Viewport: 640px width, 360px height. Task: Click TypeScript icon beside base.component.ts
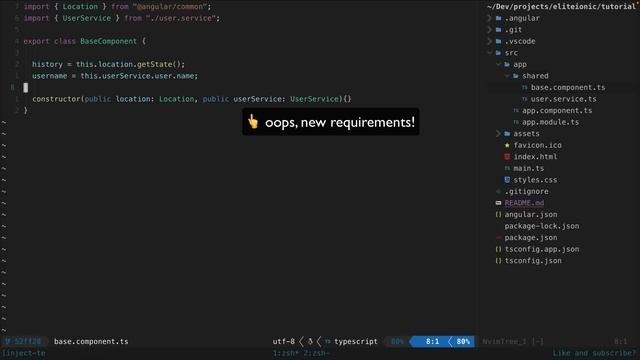point(524,87)
